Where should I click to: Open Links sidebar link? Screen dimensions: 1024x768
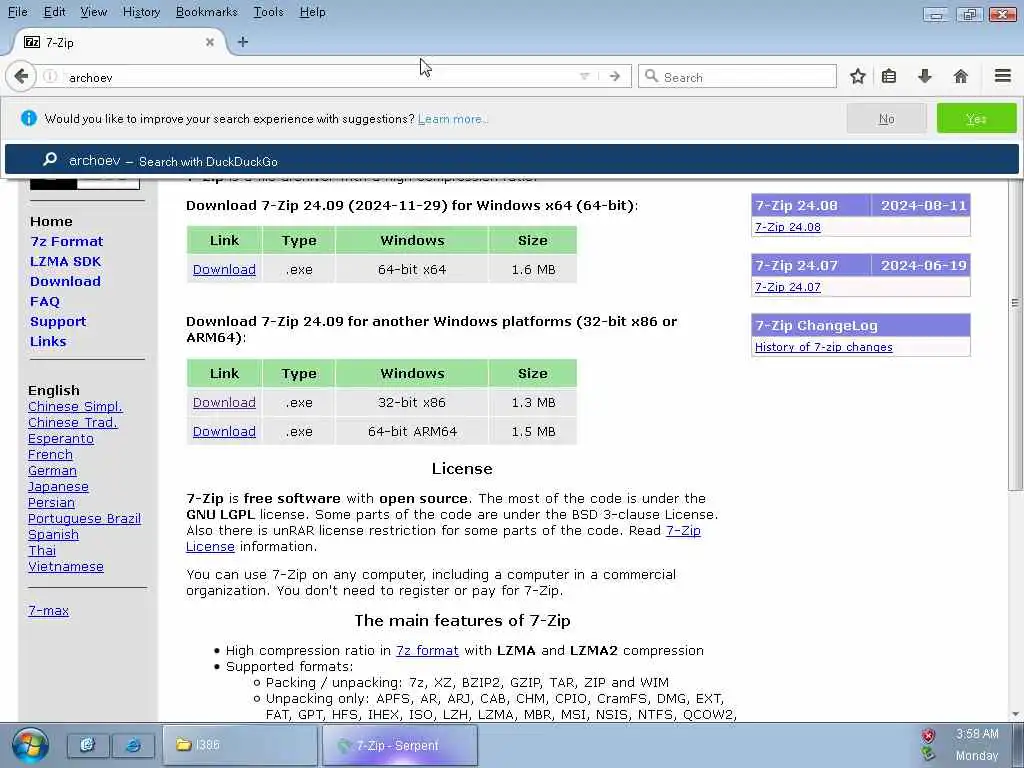[x=48, y=342]
